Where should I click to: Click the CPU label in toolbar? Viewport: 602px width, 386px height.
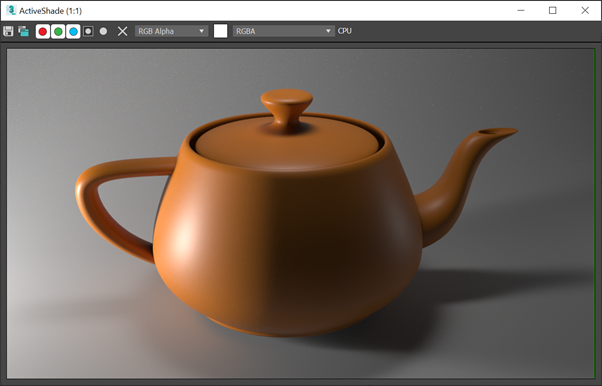344,31
